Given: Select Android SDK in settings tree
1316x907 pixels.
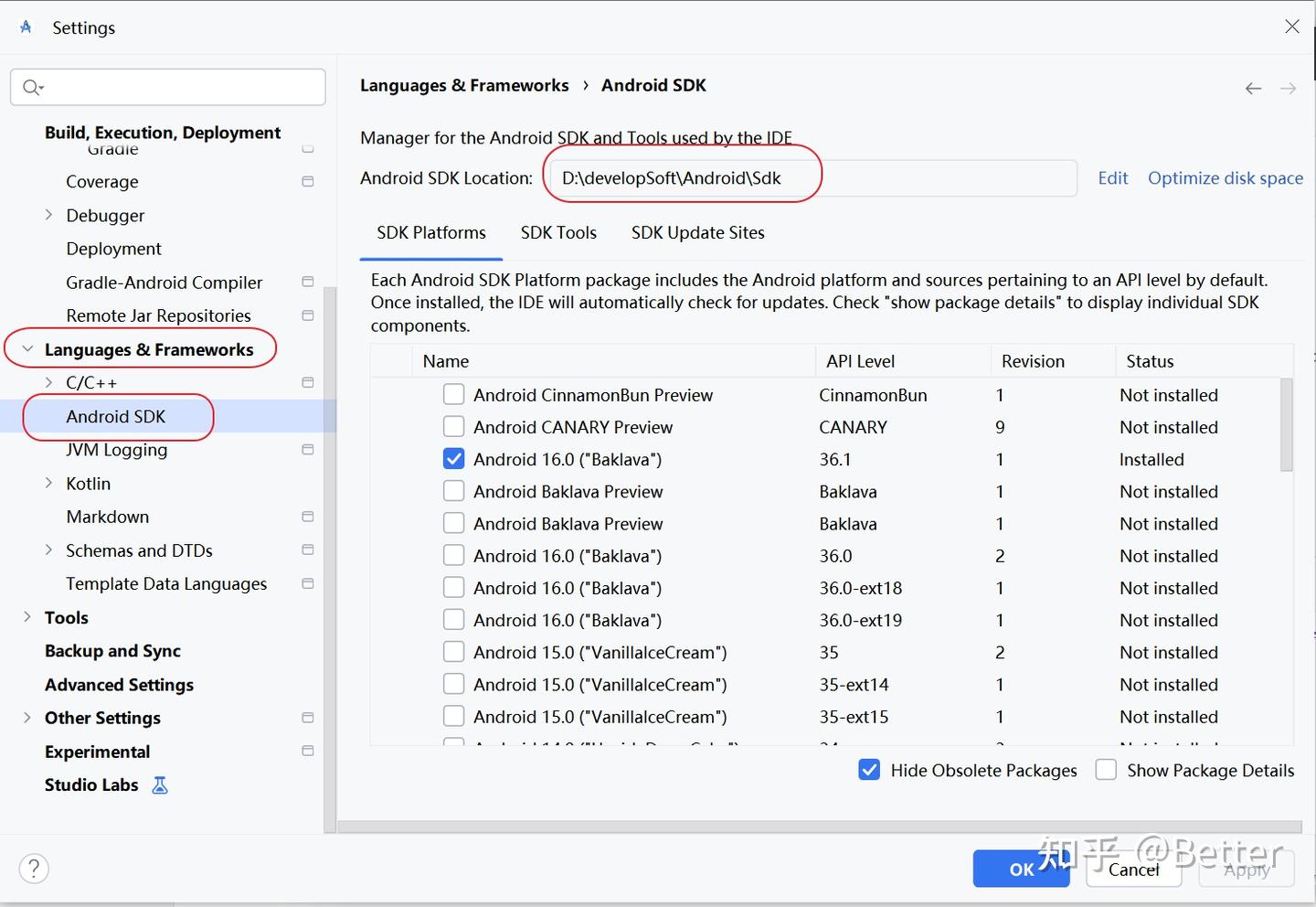Looking at the screenshot, I should [x=116, y=417].
